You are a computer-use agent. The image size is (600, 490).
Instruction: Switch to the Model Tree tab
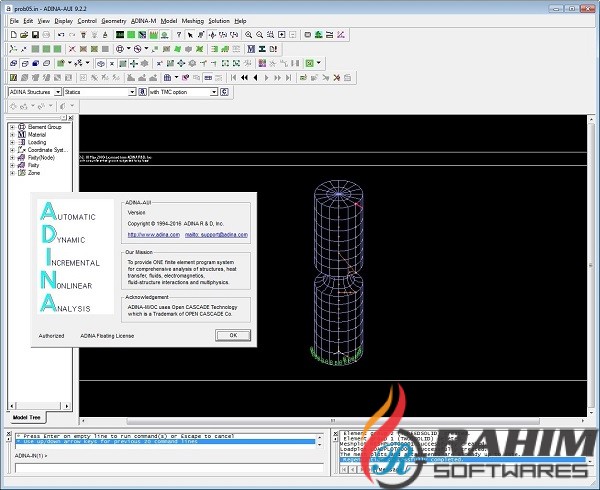(27, 417)
